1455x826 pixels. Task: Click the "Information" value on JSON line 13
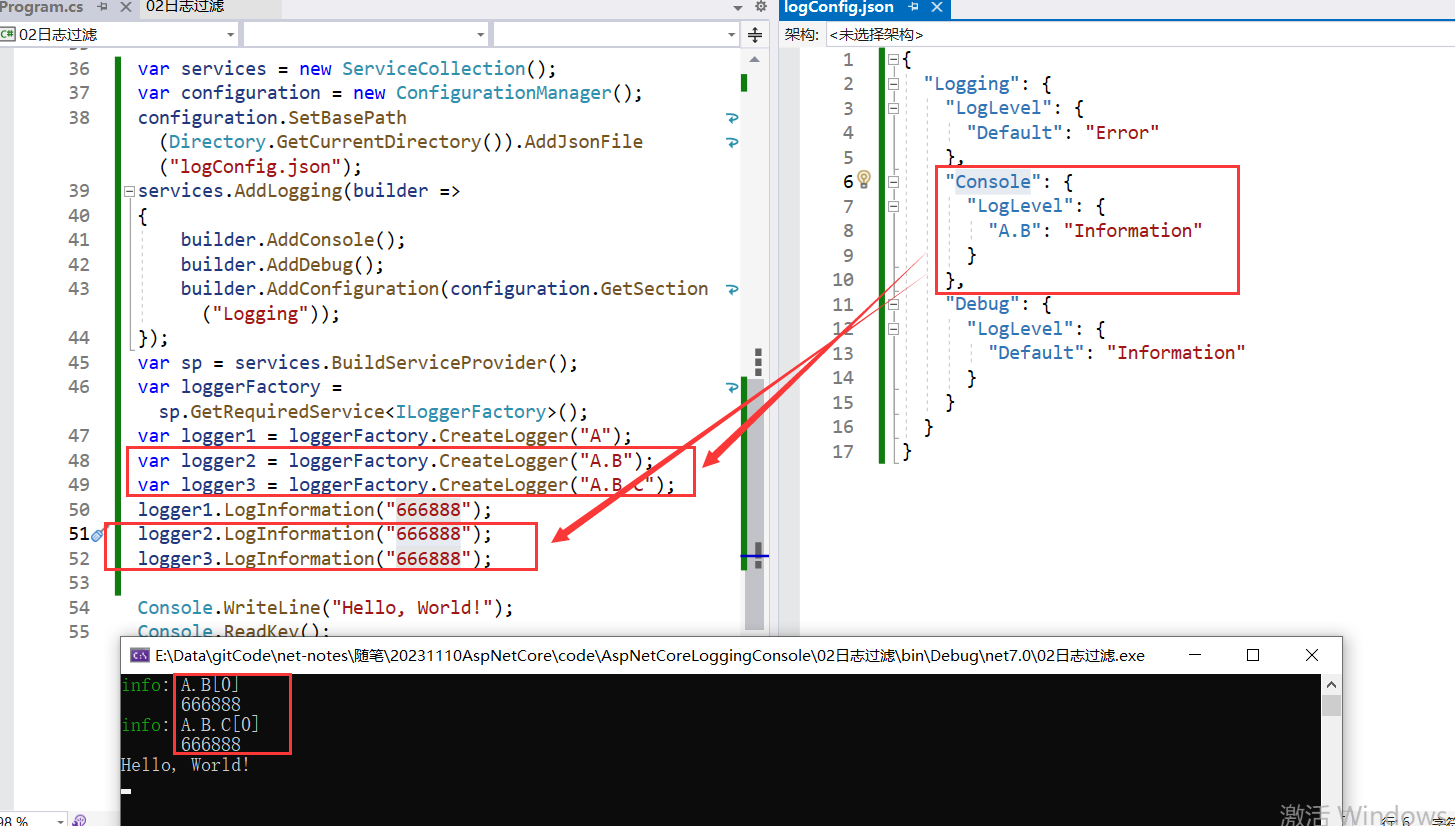coord(1176,353)
